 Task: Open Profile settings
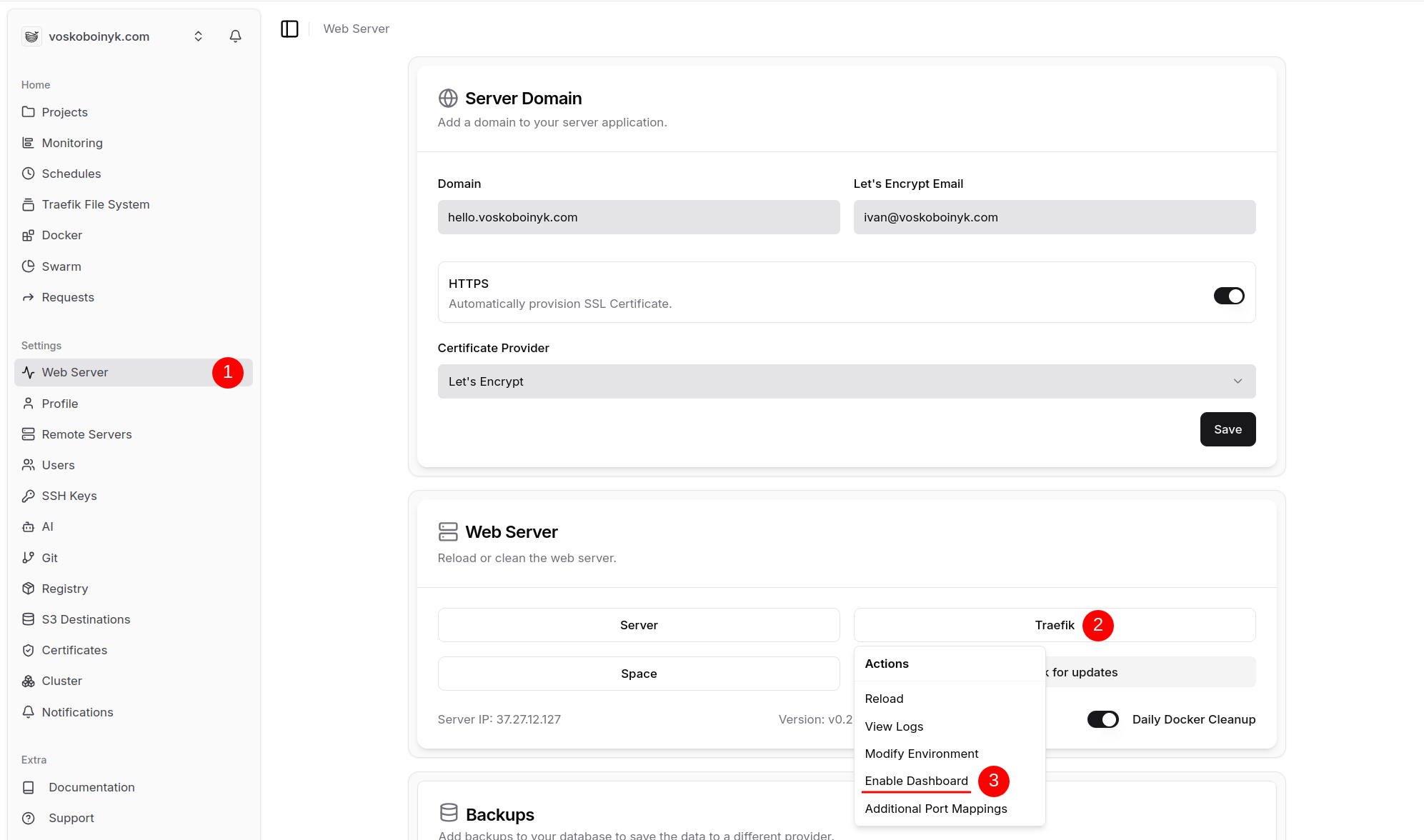(133, 404)
